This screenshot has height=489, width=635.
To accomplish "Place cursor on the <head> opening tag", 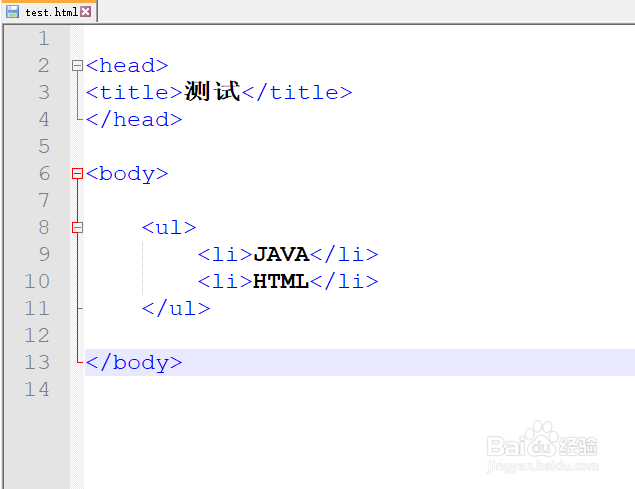I will [127, 66].
